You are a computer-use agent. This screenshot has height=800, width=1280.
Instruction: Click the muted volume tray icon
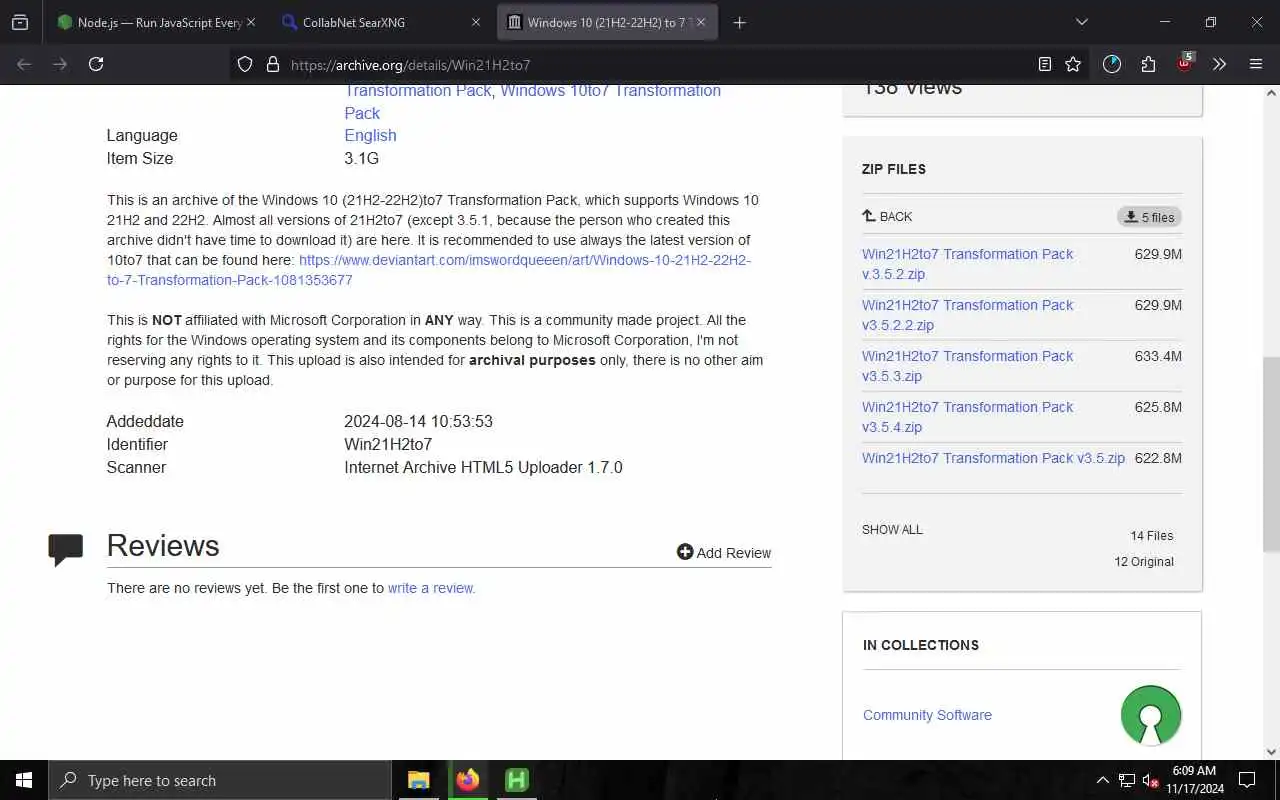tap(1150, 780)
